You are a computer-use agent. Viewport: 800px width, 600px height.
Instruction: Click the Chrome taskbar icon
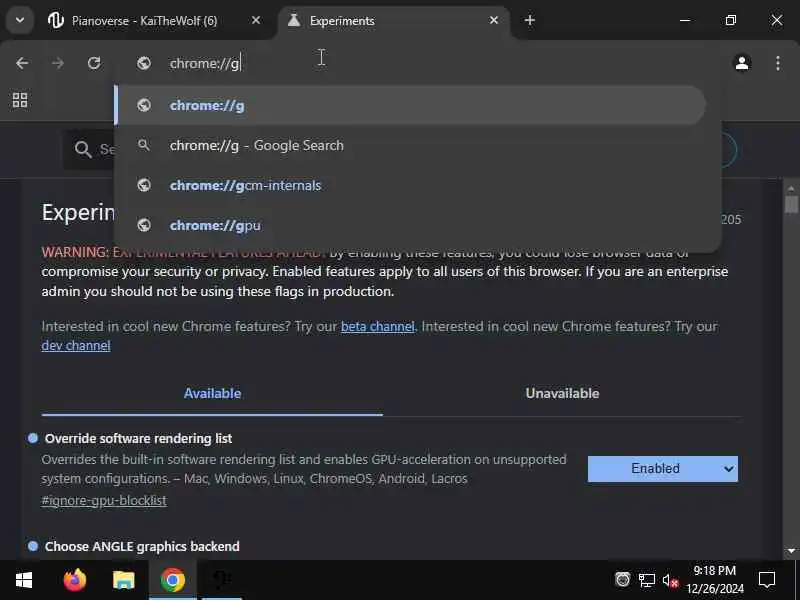tap(172, 580)
